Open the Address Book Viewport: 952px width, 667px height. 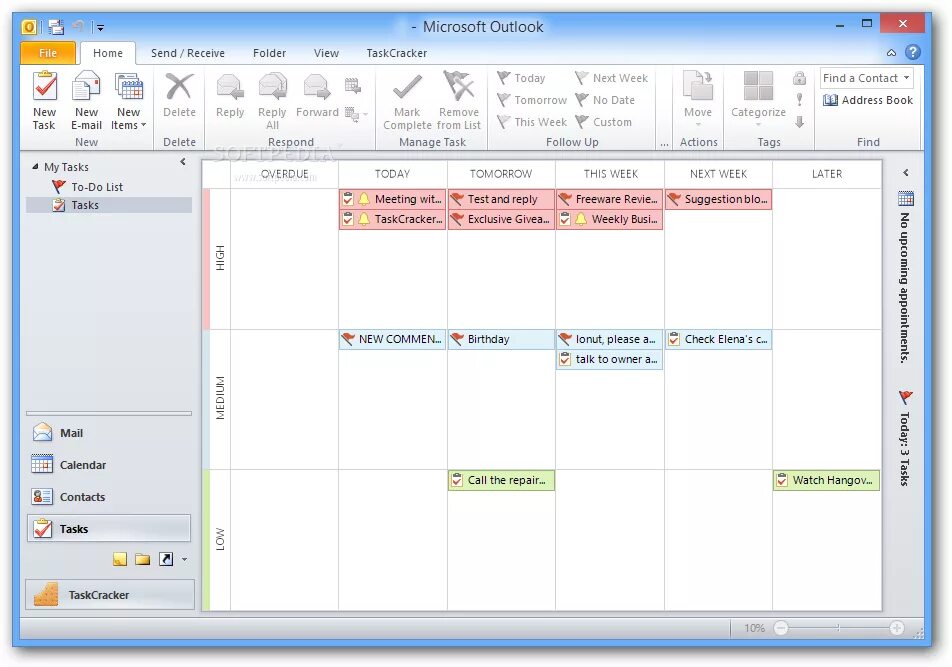pyautogui.click(x=868, y=100)
